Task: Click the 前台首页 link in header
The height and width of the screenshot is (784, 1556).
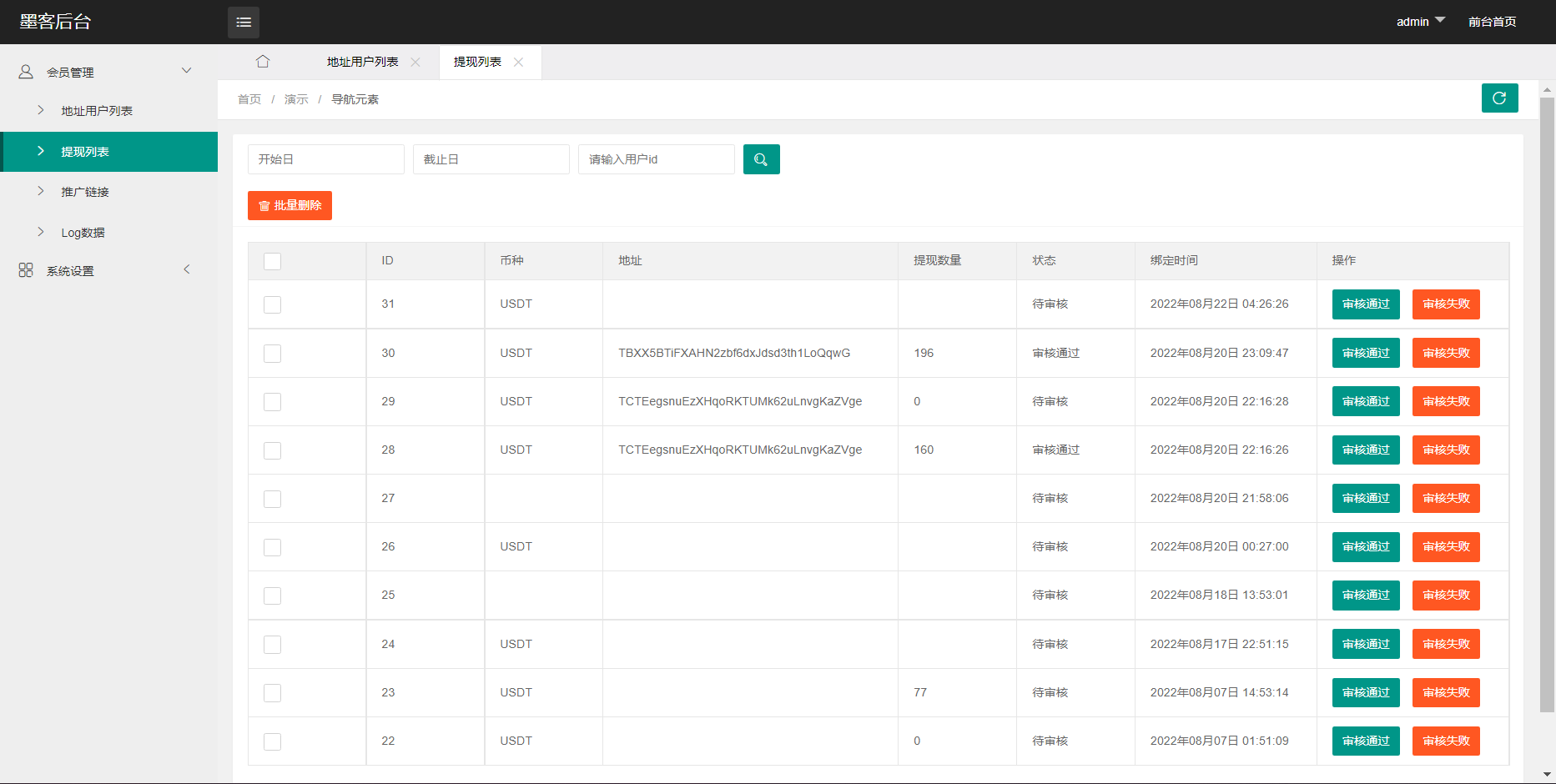Action: coord(1492,22)
